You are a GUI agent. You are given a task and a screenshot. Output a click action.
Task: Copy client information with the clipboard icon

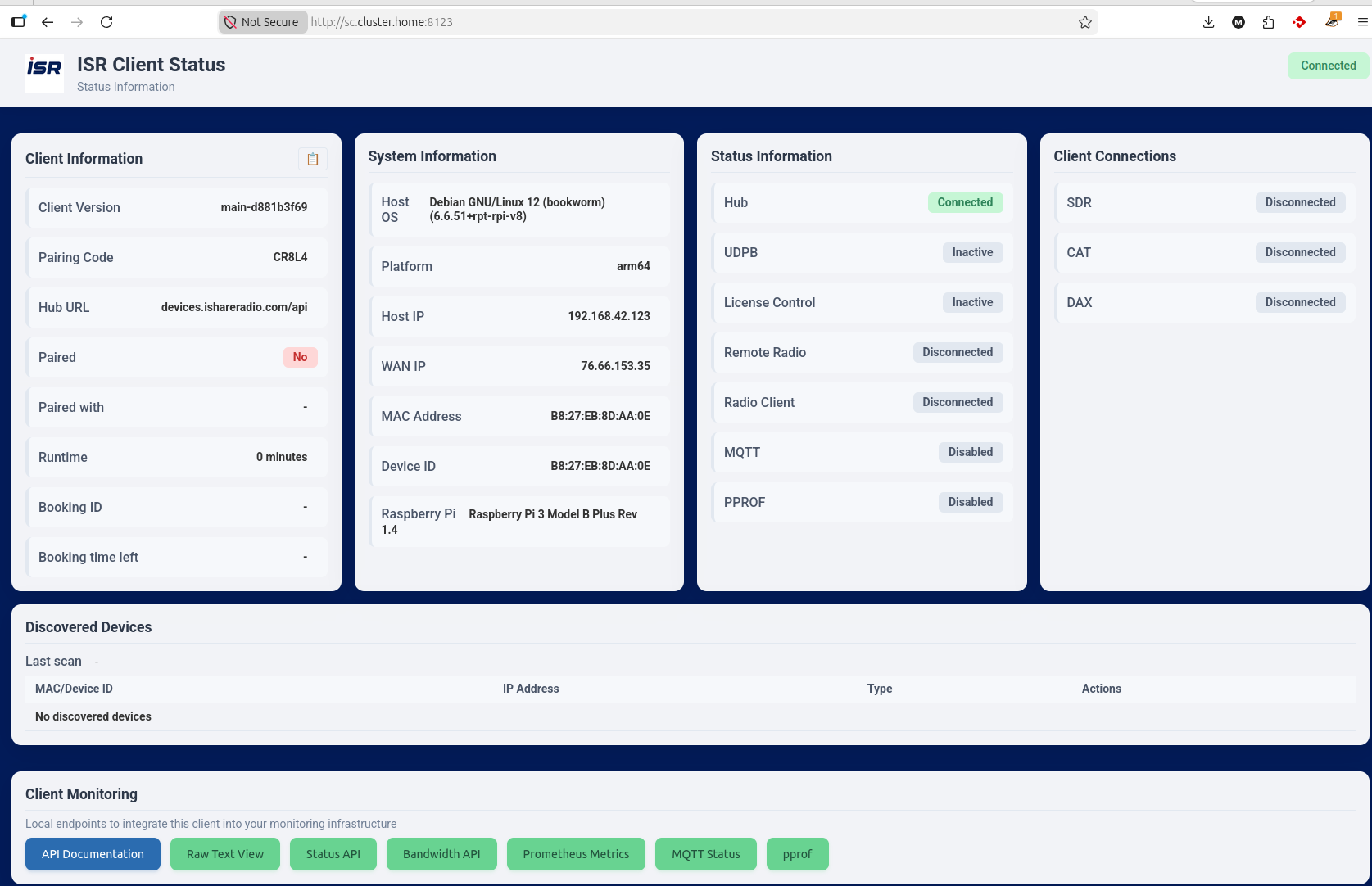coord(312,159)
